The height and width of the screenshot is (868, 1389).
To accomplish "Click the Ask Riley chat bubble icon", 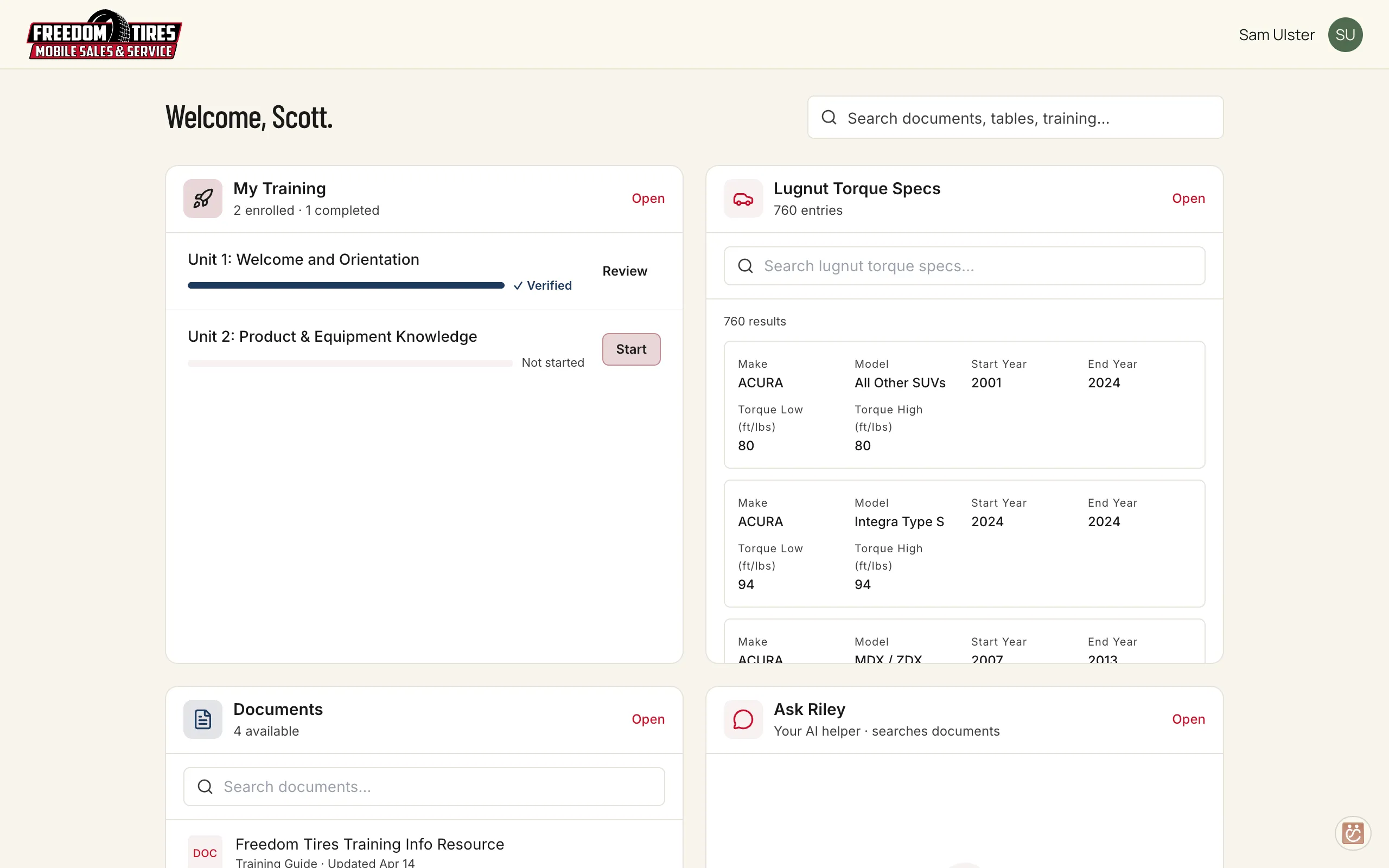I will [x=743, y=719].
